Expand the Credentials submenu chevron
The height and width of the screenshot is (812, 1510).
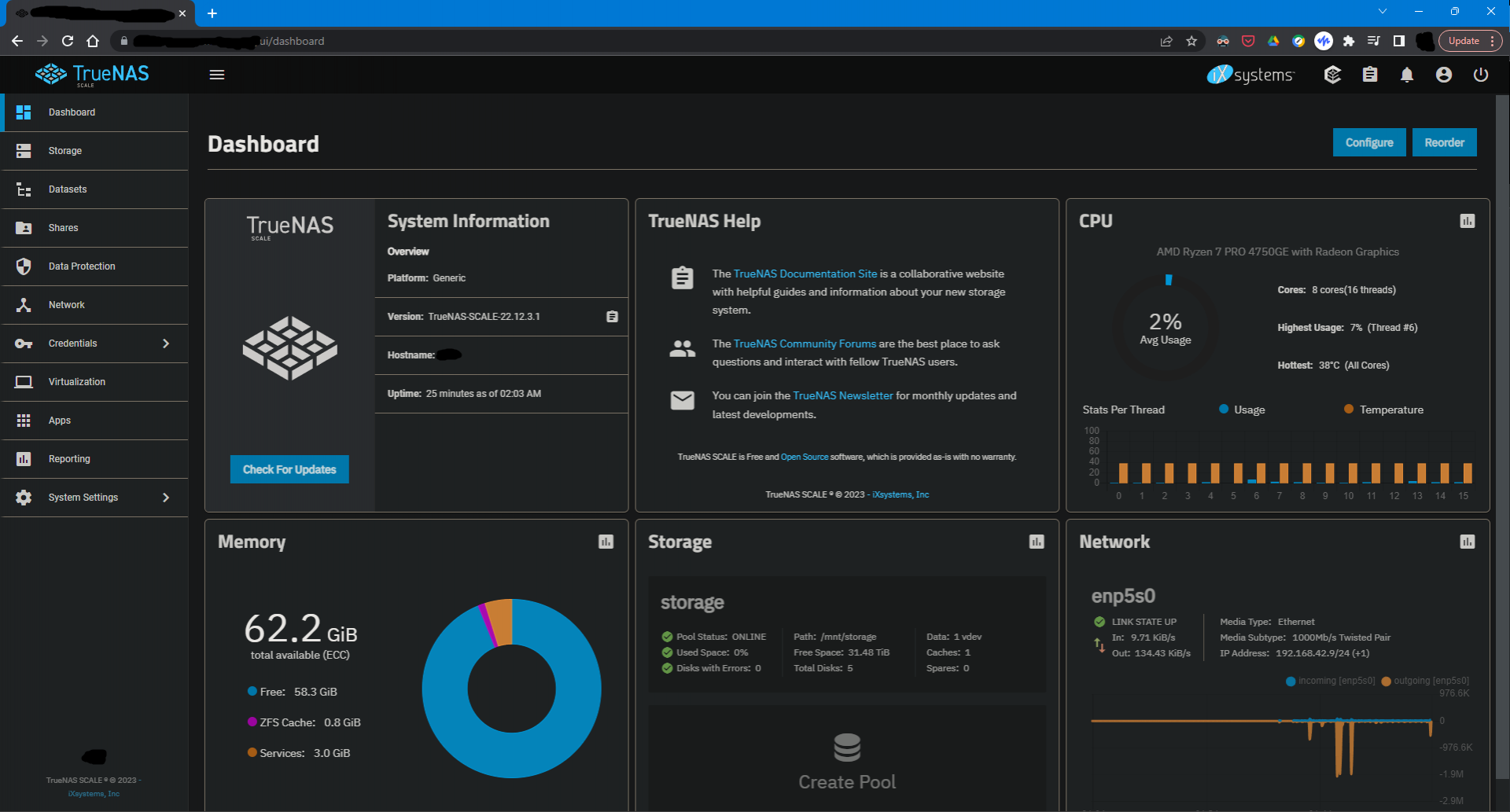point(166,344)
